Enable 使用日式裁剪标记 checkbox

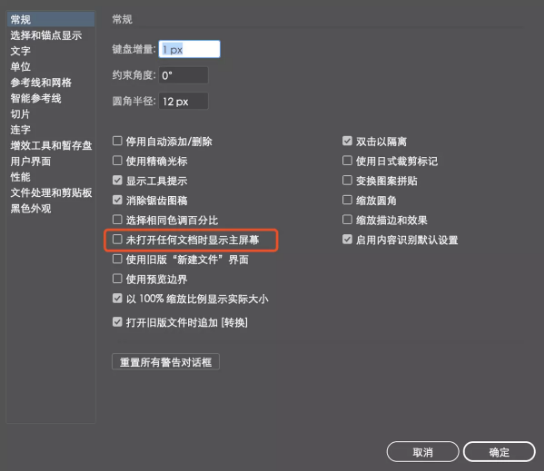coord(347,161)
